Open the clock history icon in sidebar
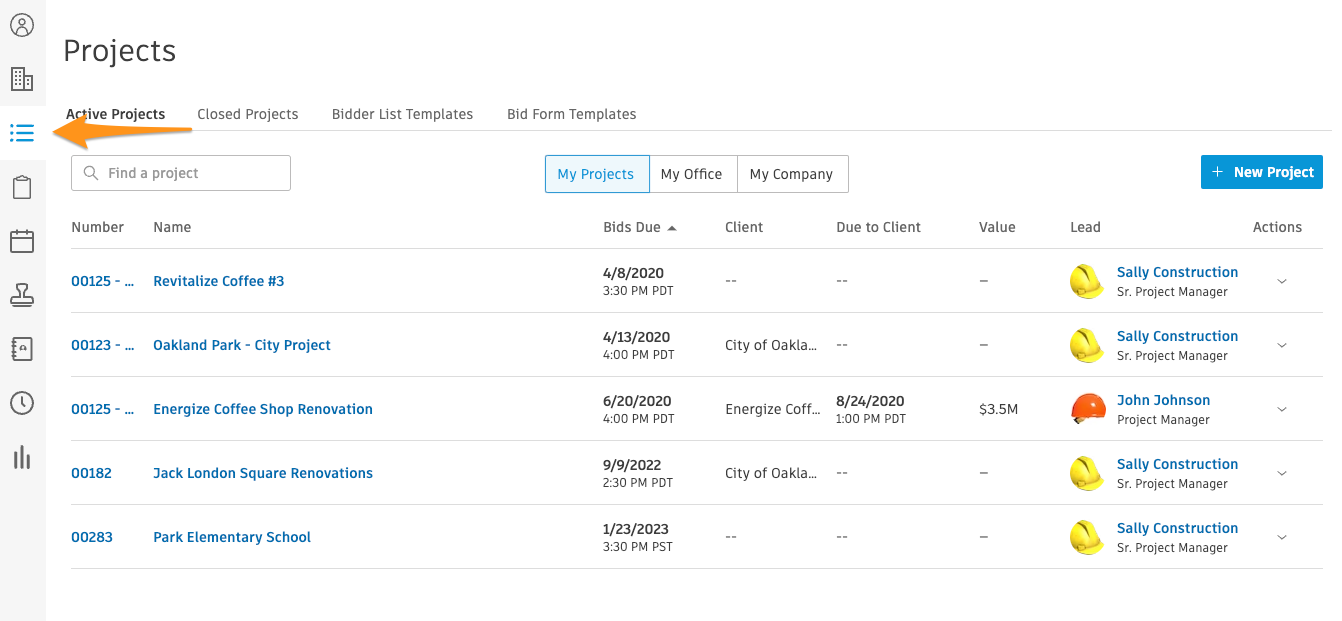The height and width of the screenshot is (621, 1342). [x=22, y=403]
